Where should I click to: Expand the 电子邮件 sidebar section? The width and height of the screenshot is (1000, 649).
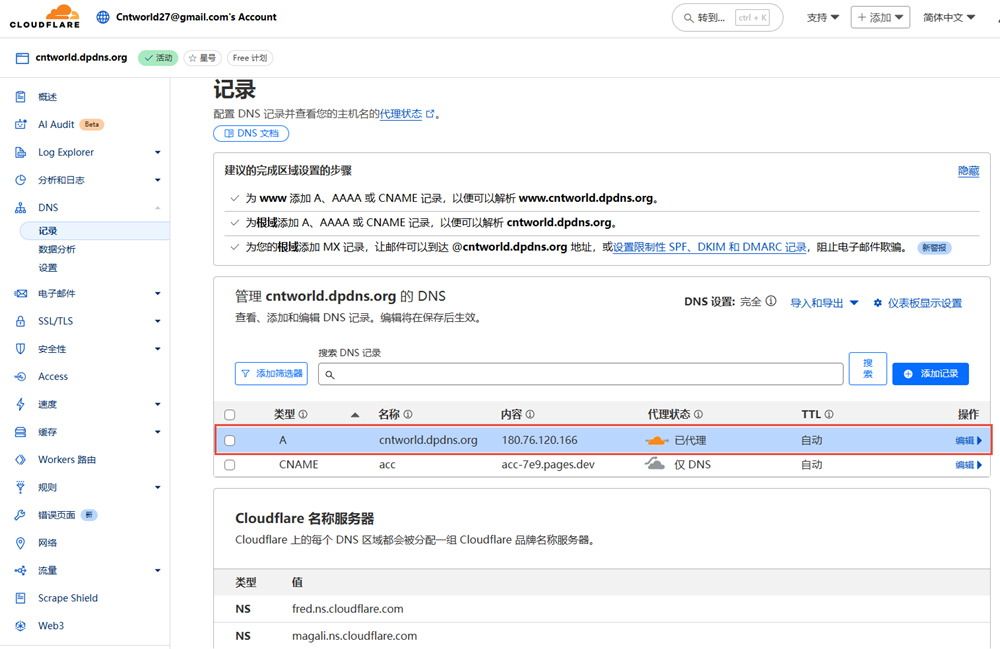click(x=158, y=293)
